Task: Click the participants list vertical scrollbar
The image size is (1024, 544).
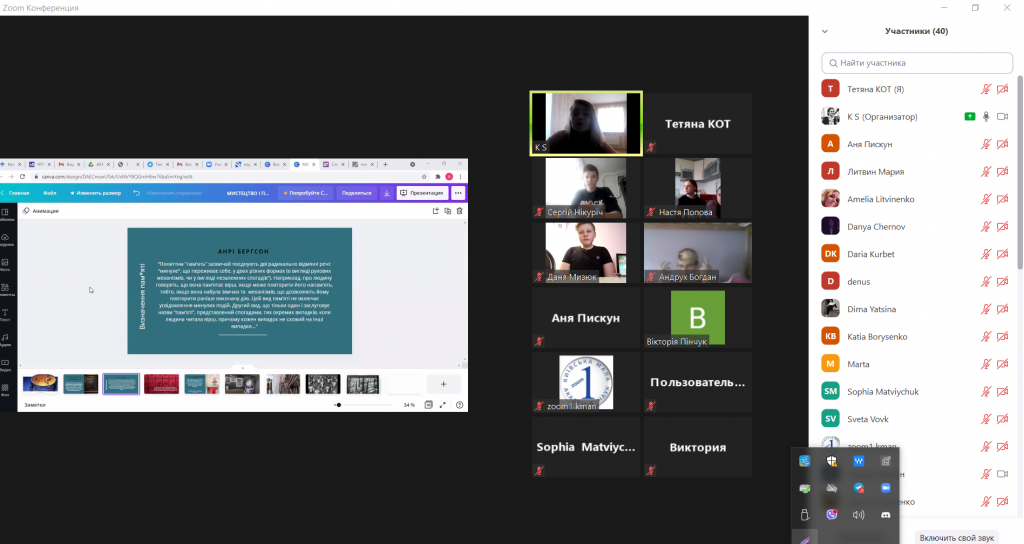Action: (1019, 172)
